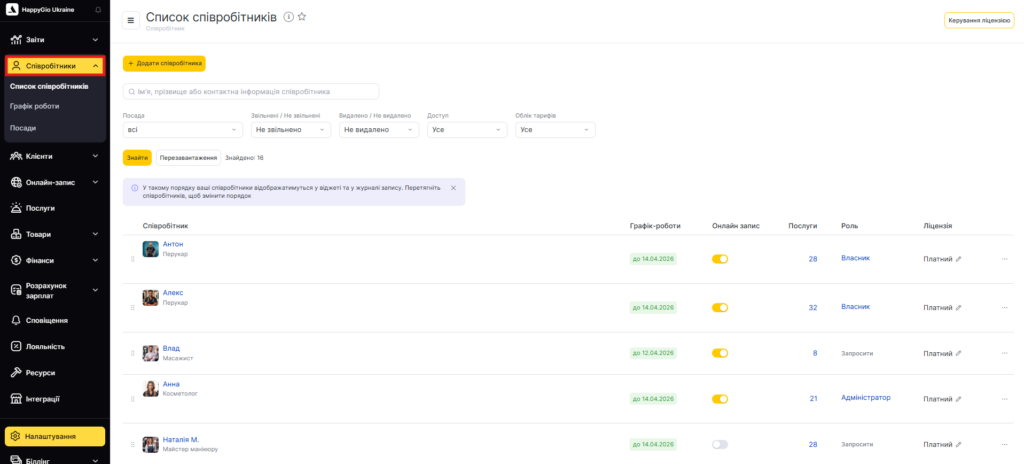Click the Додати співробітника button
The image size is (1024, 464).
pos(164,63)
